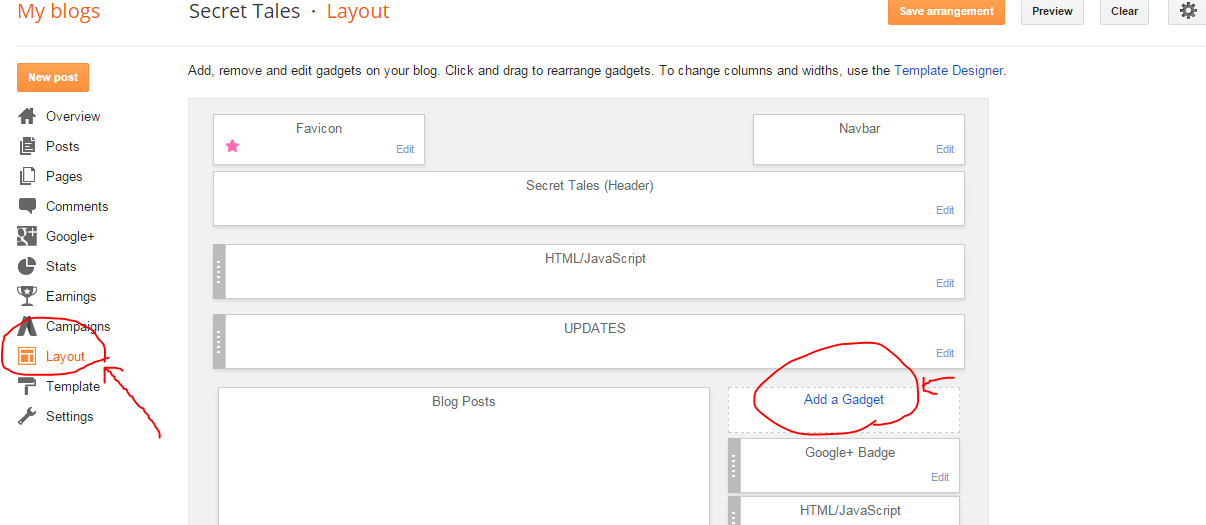Click the Posts document icon
1206x525 pixels.
(x=27, y=146)
